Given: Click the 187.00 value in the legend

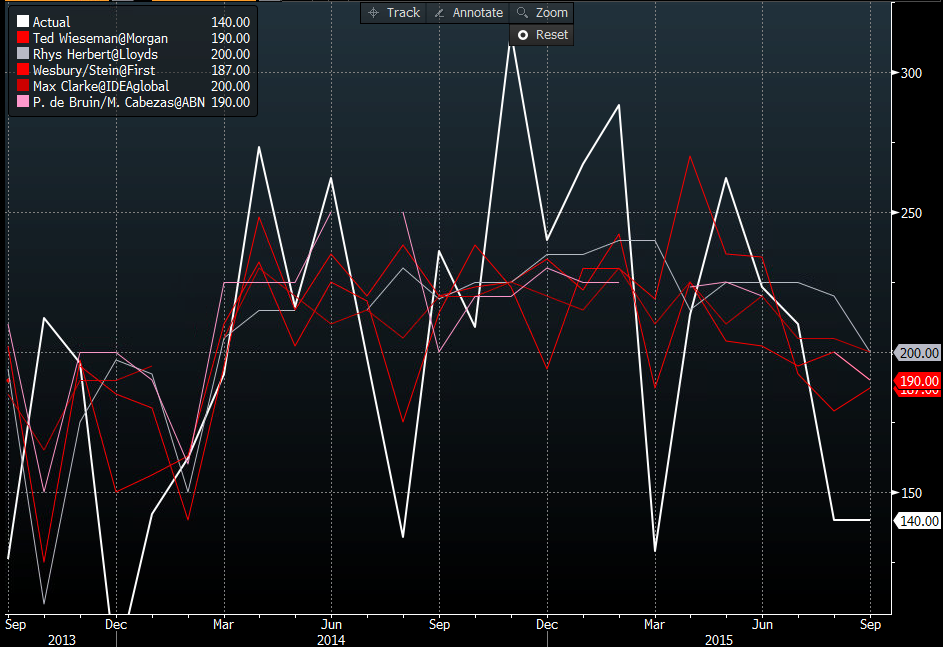Looking at the screenshot, I should point(230,70).
